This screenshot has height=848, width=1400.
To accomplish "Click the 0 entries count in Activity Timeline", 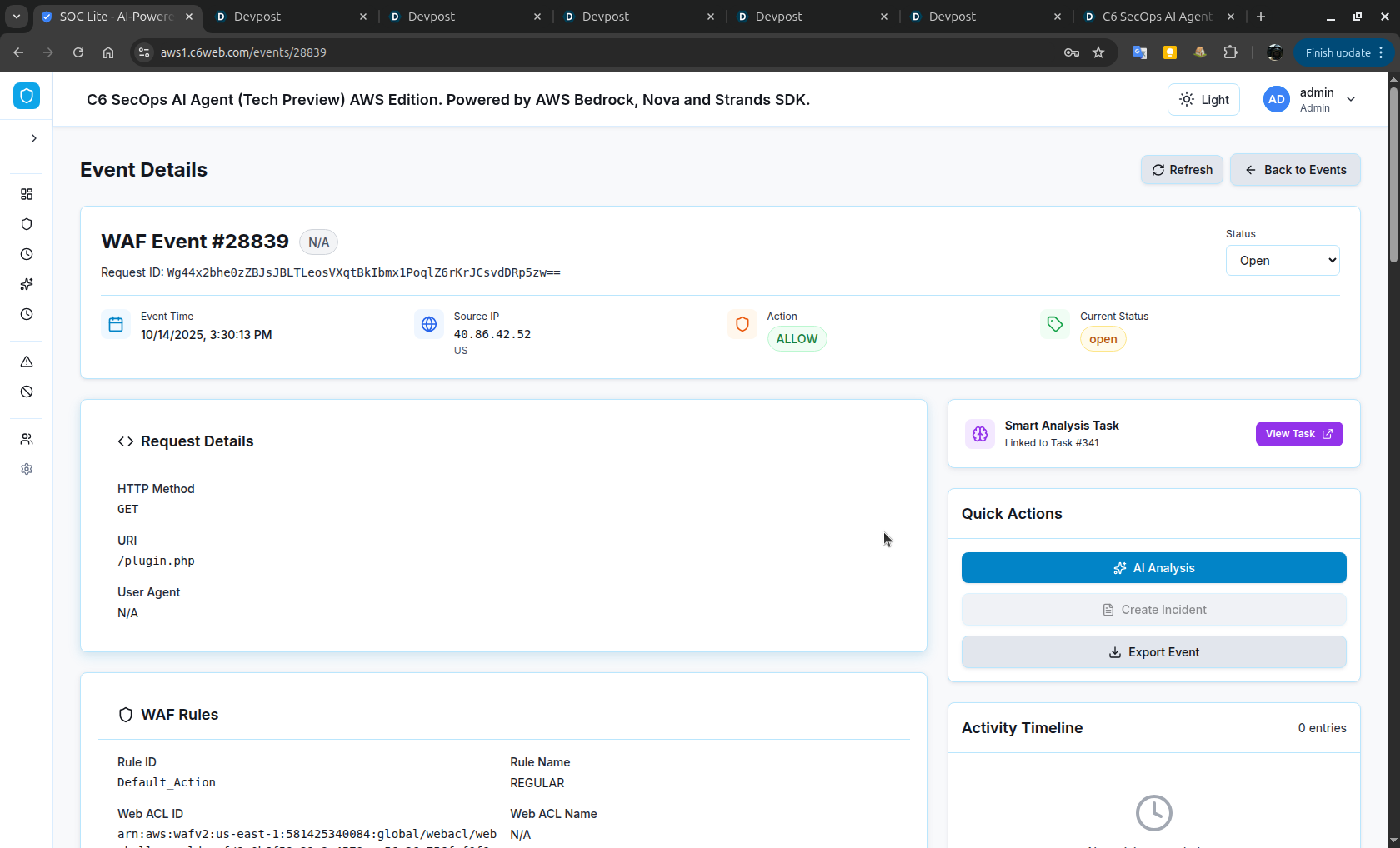I will [1322, 728].
